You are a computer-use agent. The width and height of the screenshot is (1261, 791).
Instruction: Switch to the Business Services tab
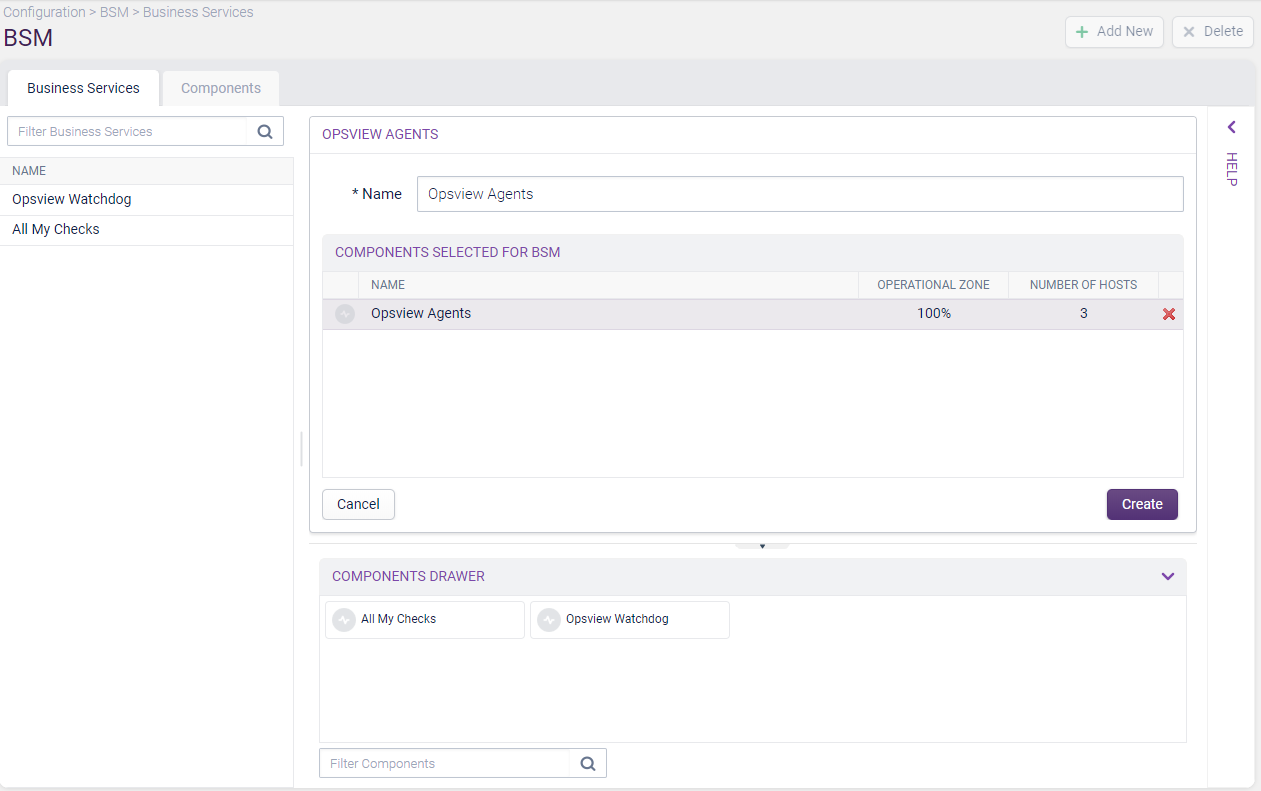(83, 88)
